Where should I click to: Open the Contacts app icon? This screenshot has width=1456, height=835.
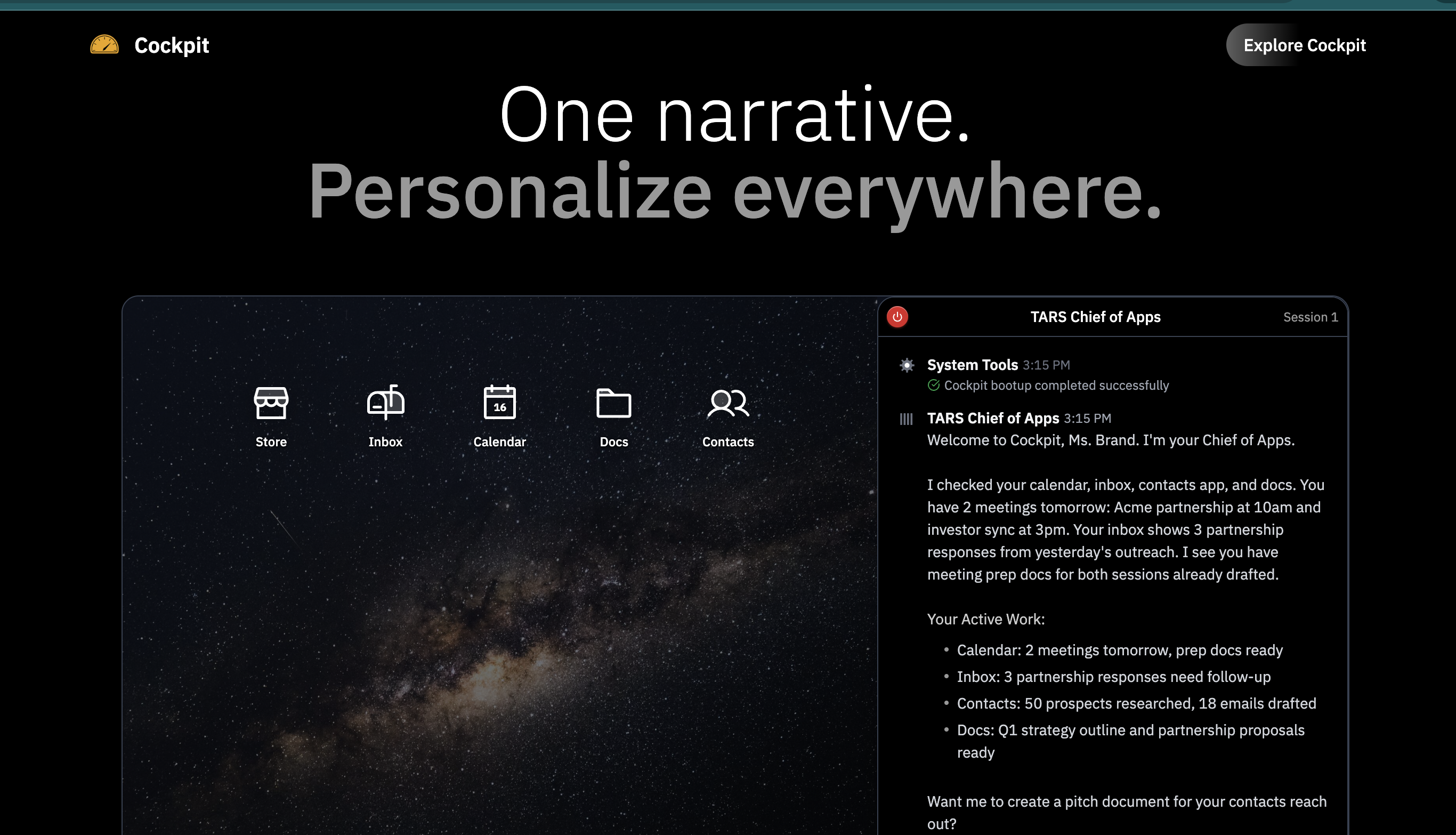tap(727, 403)
